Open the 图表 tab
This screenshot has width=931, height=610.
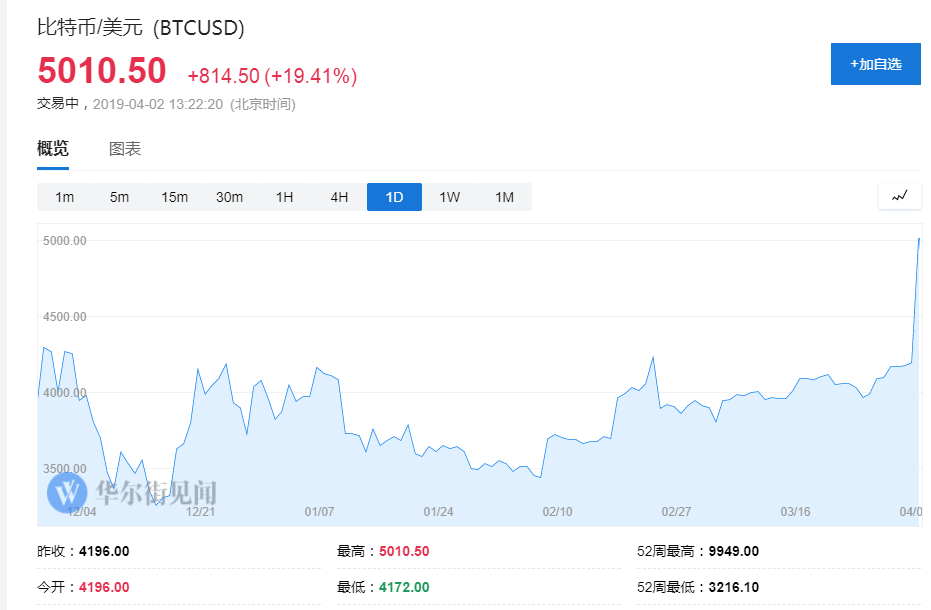pos(125,148)
